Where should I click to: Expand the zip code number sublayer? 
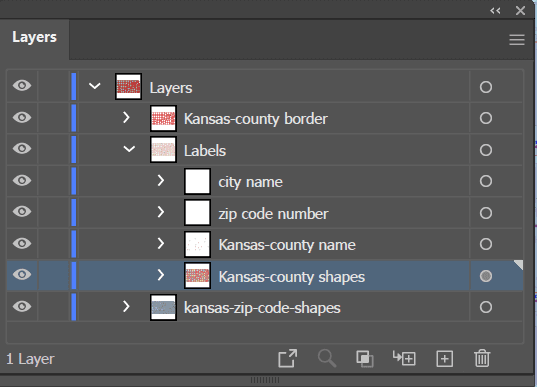161,212
